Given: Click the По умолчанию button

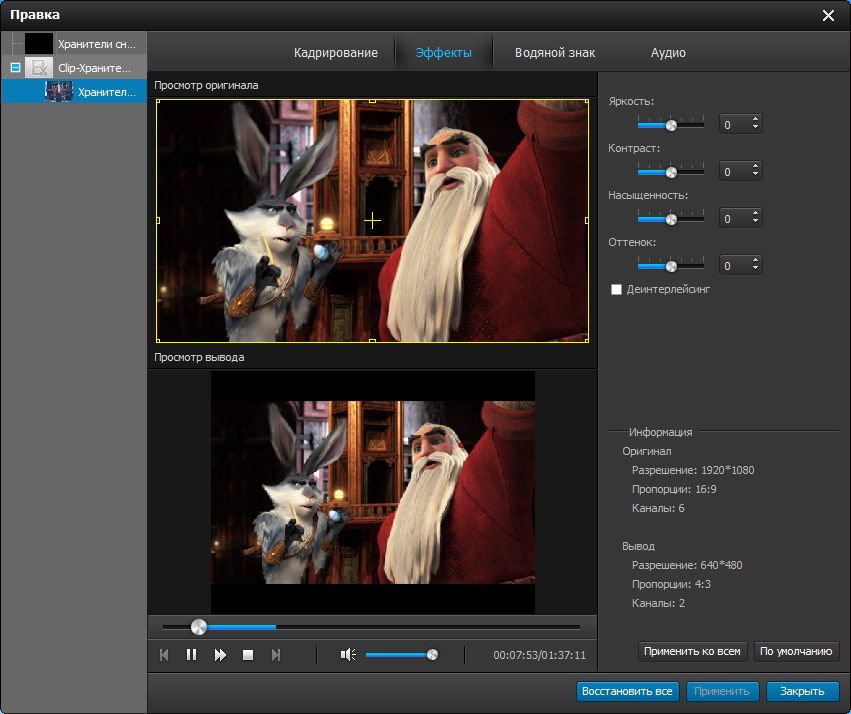Looking at the screenshot, I should tap(796, 651).
